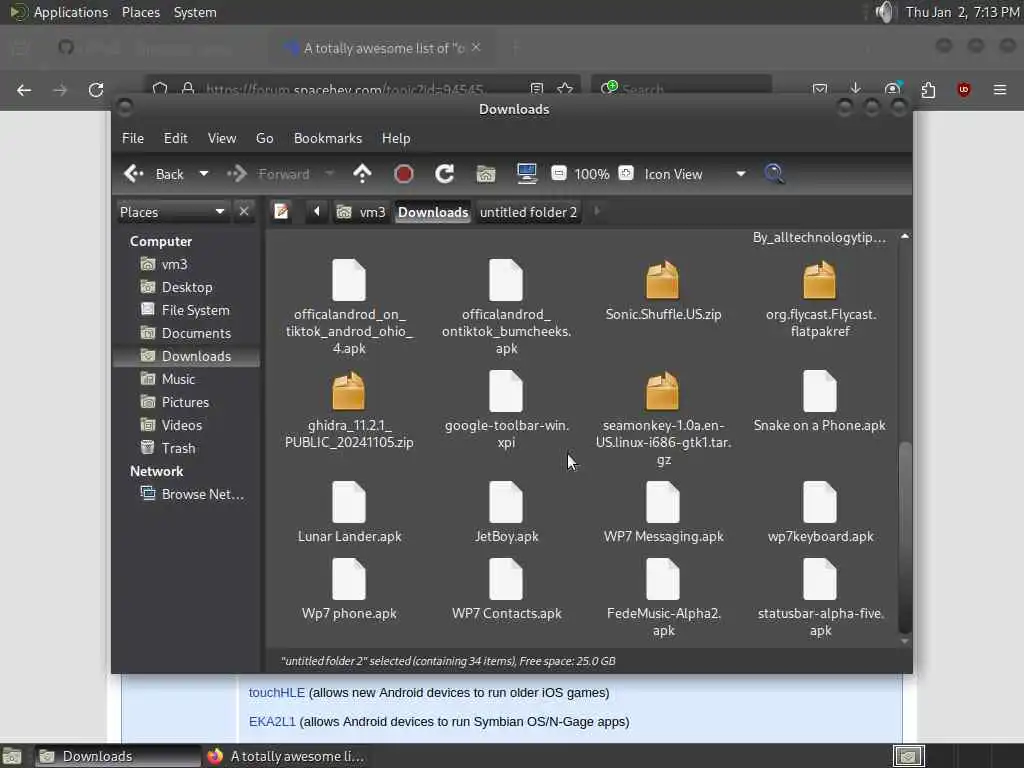Select Videos in the sidebar

pos(187,425)
